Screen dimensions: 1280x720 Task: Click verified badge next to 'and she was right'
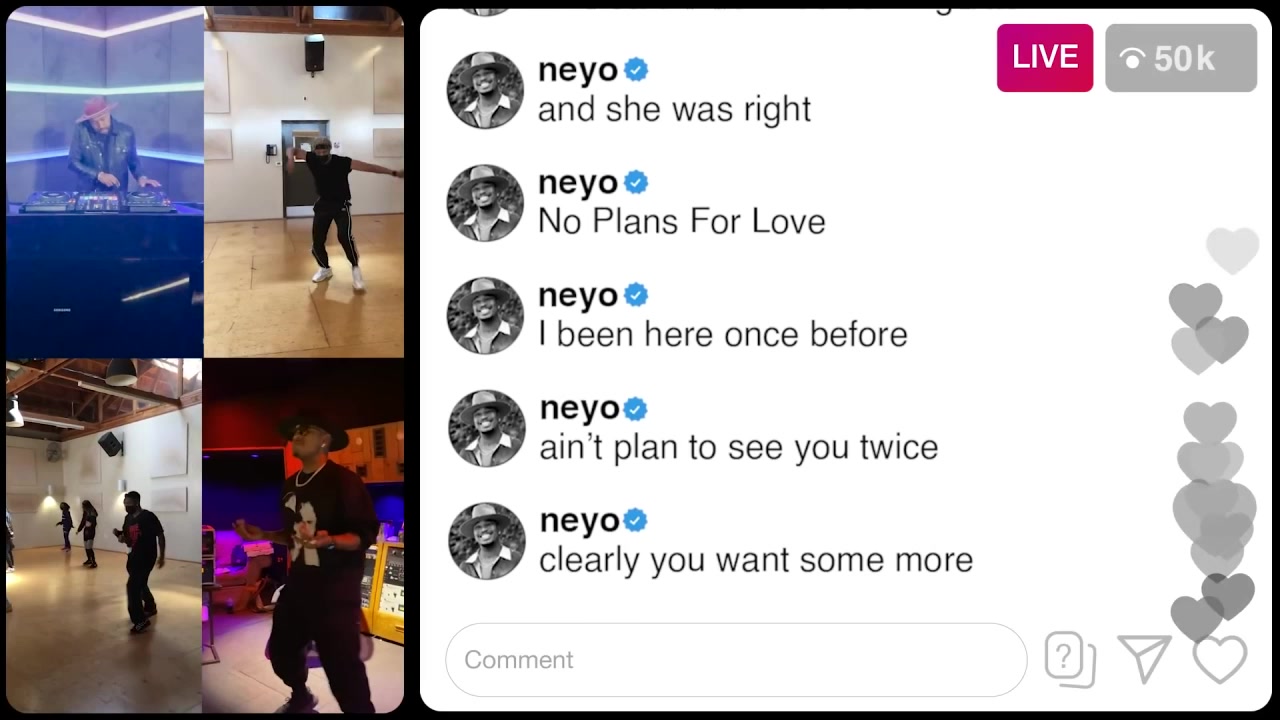pos(636,70)
